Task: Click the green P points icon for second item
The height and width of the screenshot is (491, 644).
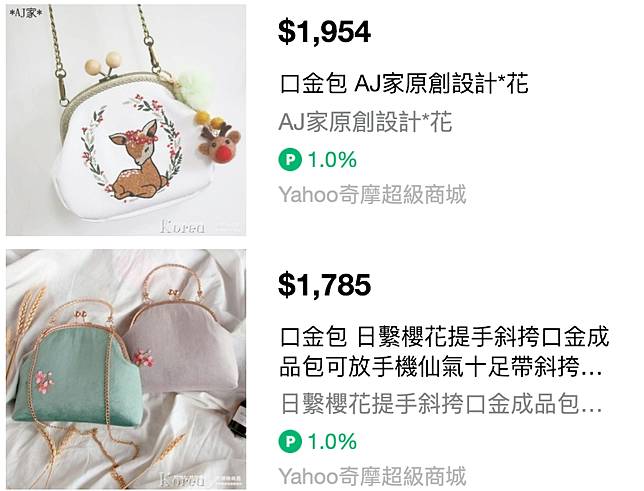Action: click(290, 441)
